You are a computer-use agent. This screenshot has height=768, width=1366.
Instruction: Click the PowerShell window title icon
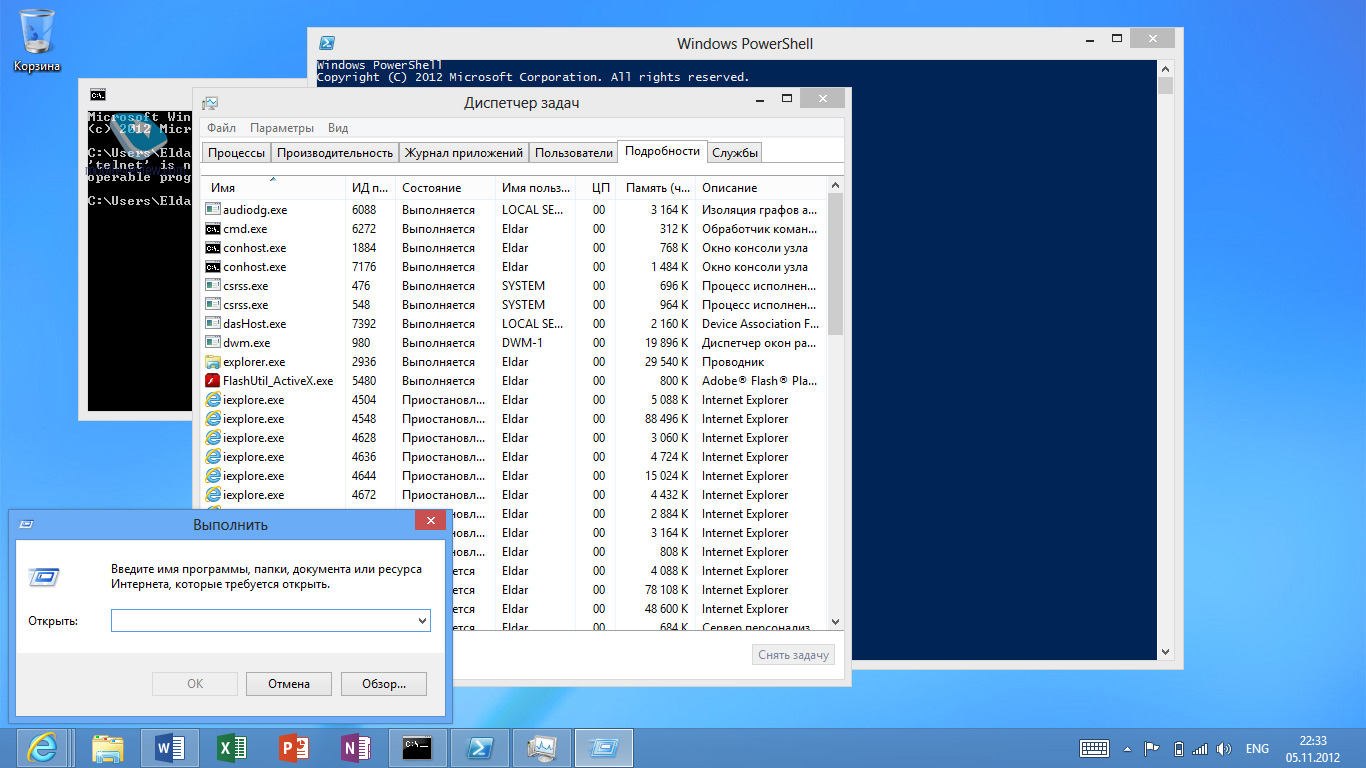tap(327, 43)
